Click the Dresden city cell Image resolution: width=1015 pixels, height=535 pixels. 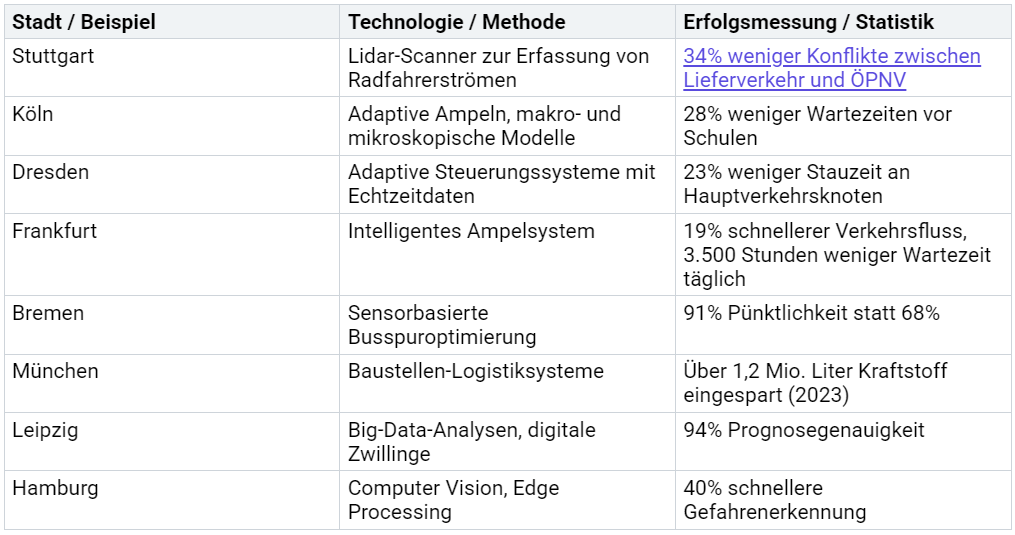pyautogui.click(x=51, y=172)
